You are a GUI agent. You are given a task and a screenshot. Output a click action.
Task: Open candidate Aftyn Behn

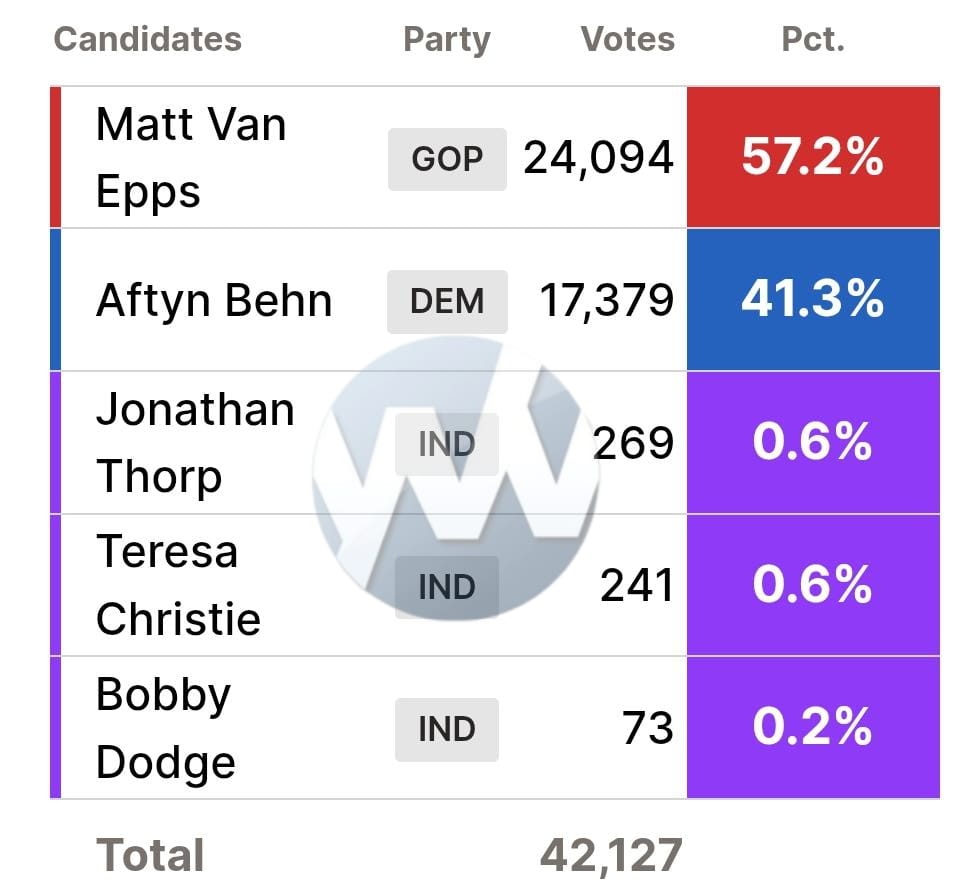pyautogui.click(x=213, y=301)
